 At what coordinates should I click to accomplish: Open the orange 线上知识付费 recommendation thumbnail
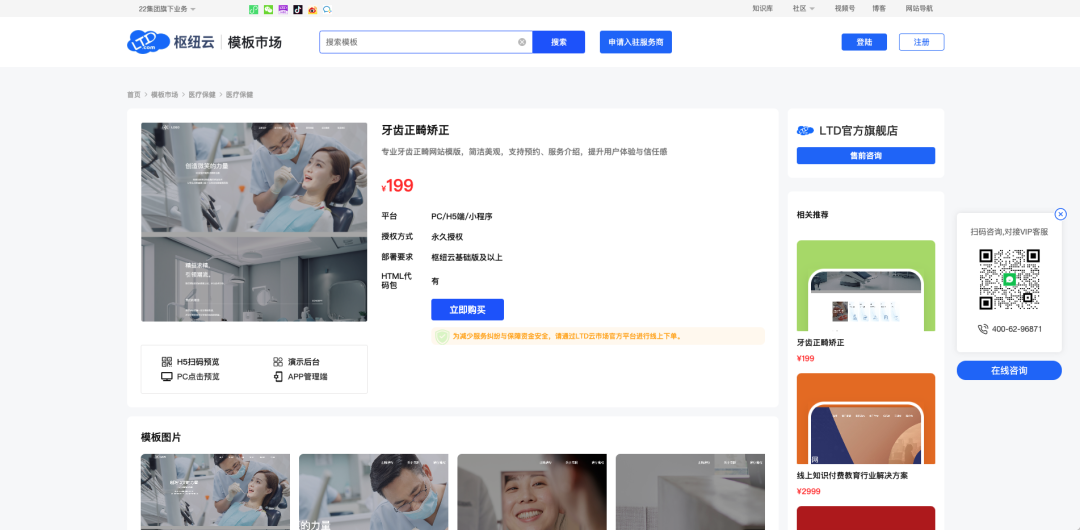pyautogui.click(x=866, y=418)
